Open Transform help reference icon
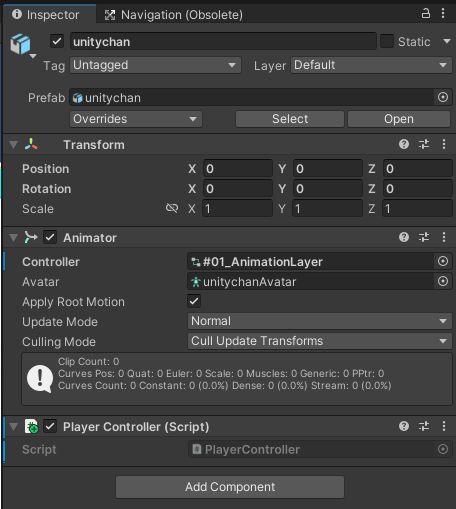This screenshot has height=509, width=456. coord(404,144)
